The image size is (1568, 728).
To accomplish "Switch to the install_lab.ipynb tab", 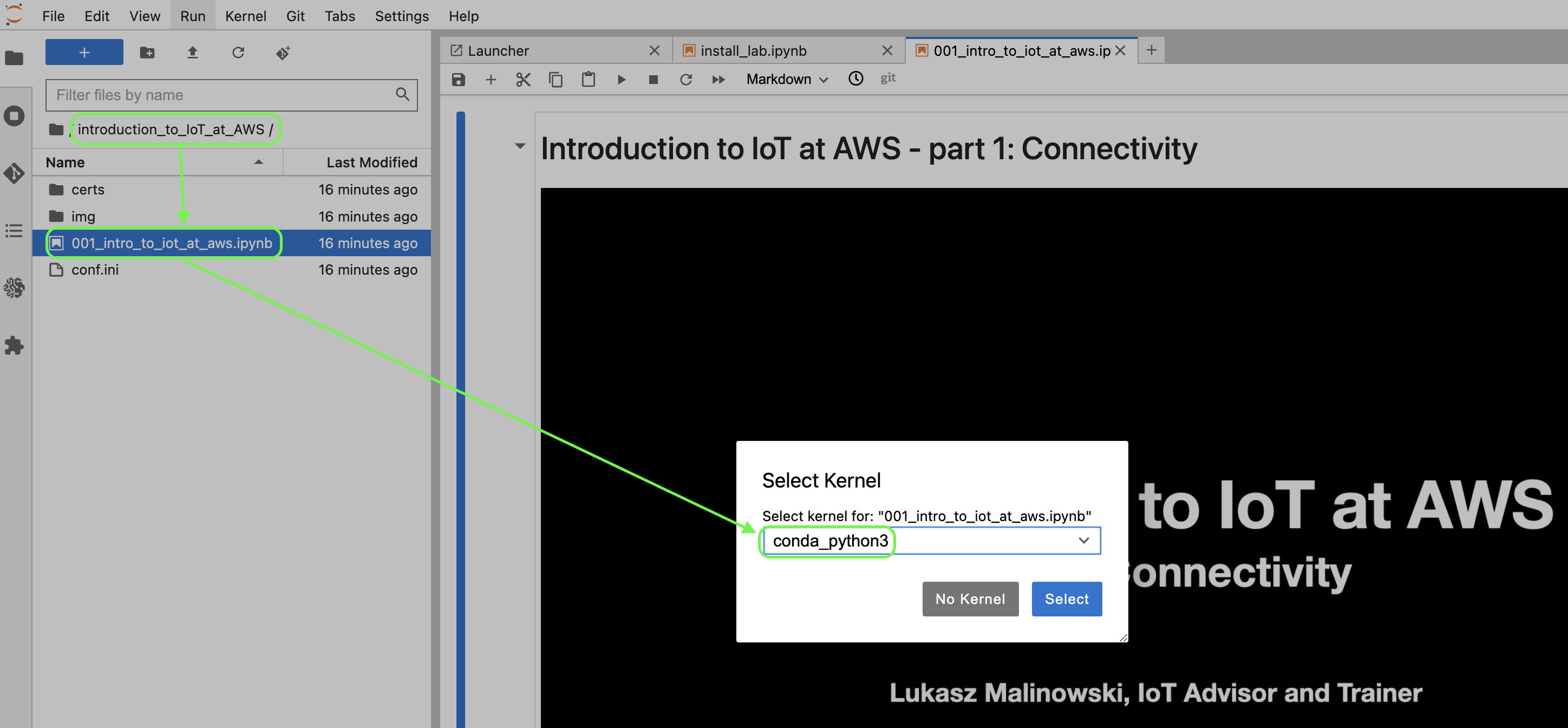I will click(789, 50).
